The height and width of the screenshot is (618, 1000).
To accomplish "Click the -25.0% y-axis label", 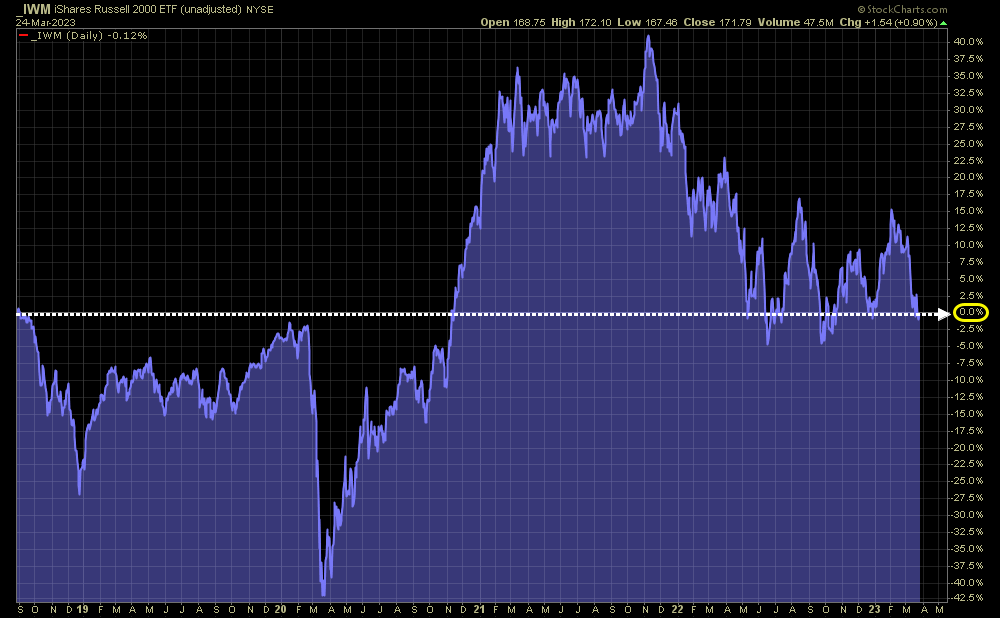I will 967,480.
